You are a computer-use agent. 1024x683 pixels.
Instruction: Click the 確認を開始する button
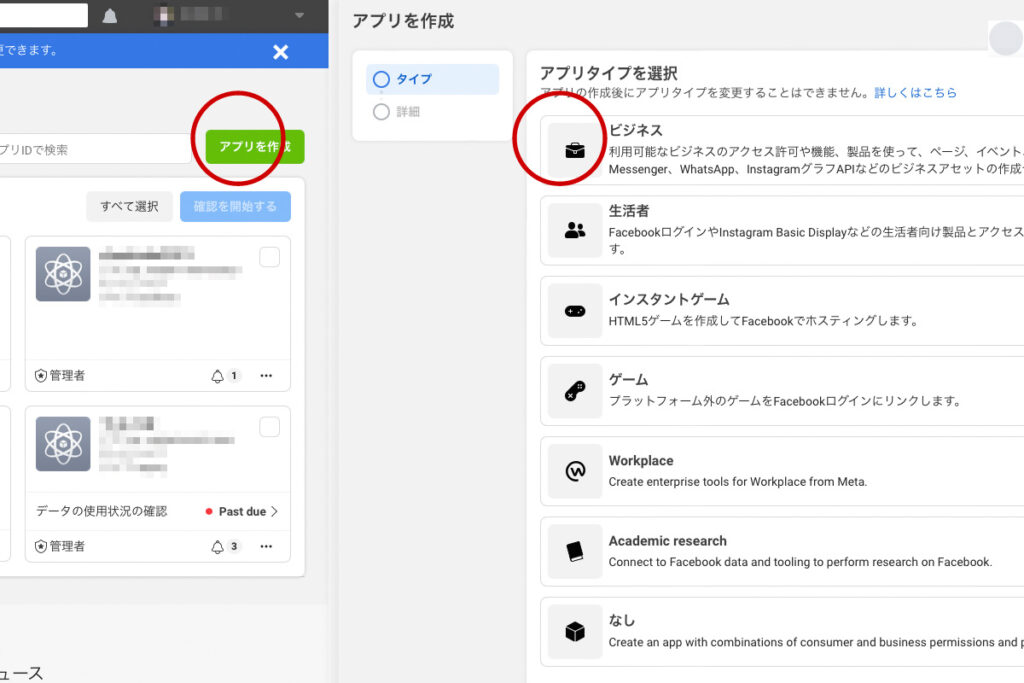pyautogui.click(x=235, y=206)
